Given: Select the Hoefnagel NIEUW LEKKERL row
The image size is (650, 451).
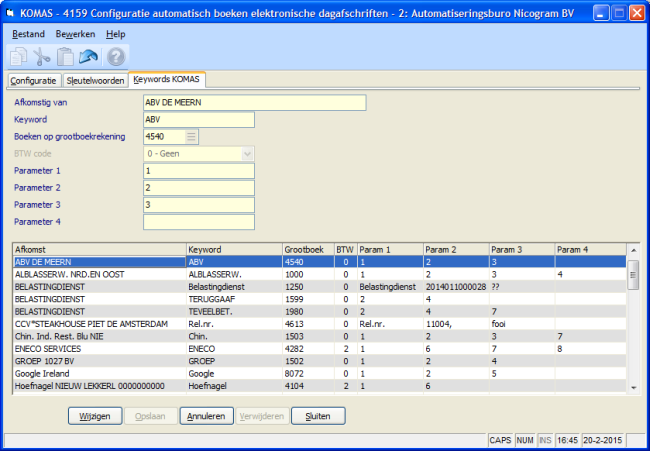Looking at the screenshot, I should [319, 386].
